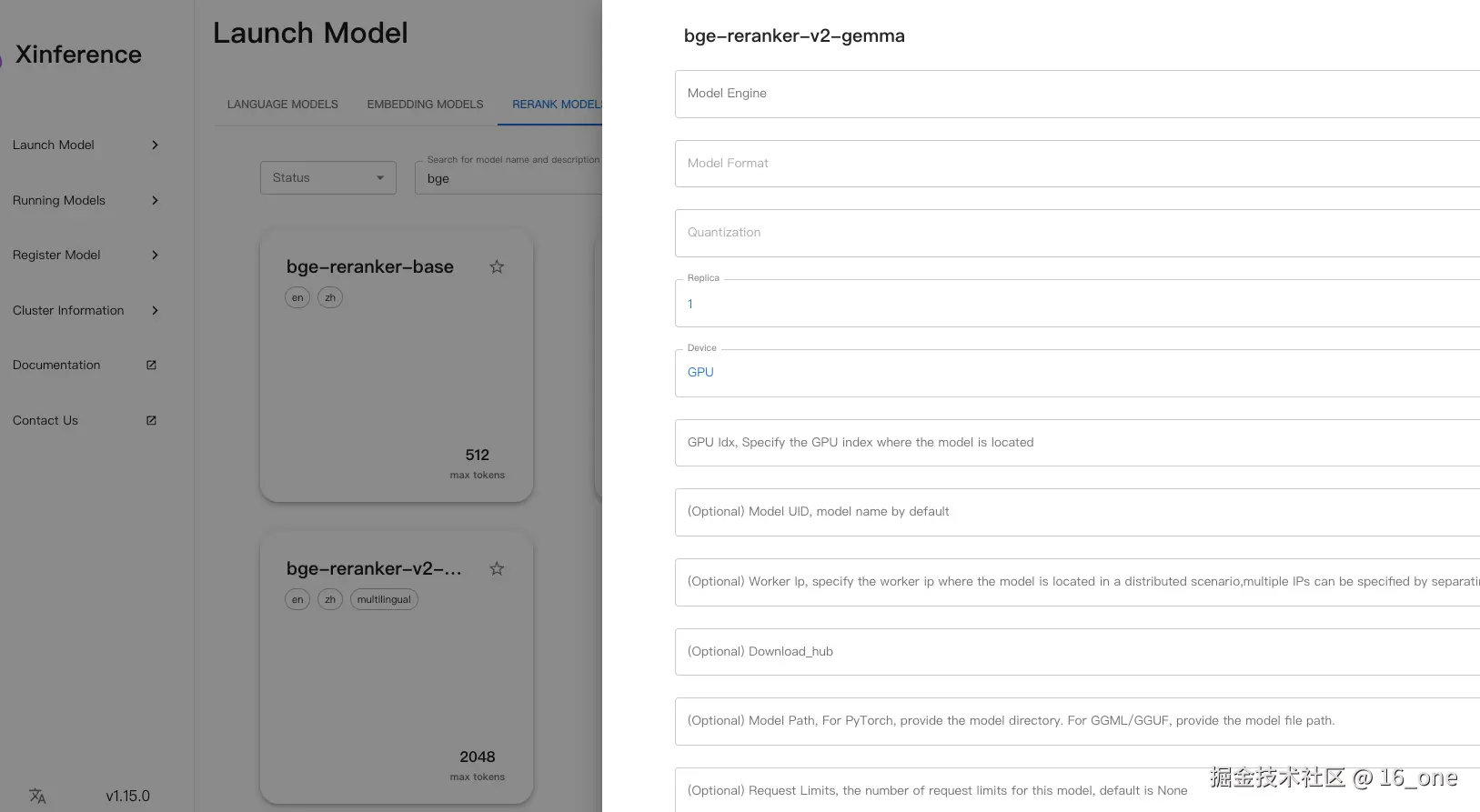The width and height of the screenshot is (1480, 812).
Task: Focus the GPU Idx input field
Action: (x=1077, y=443)
